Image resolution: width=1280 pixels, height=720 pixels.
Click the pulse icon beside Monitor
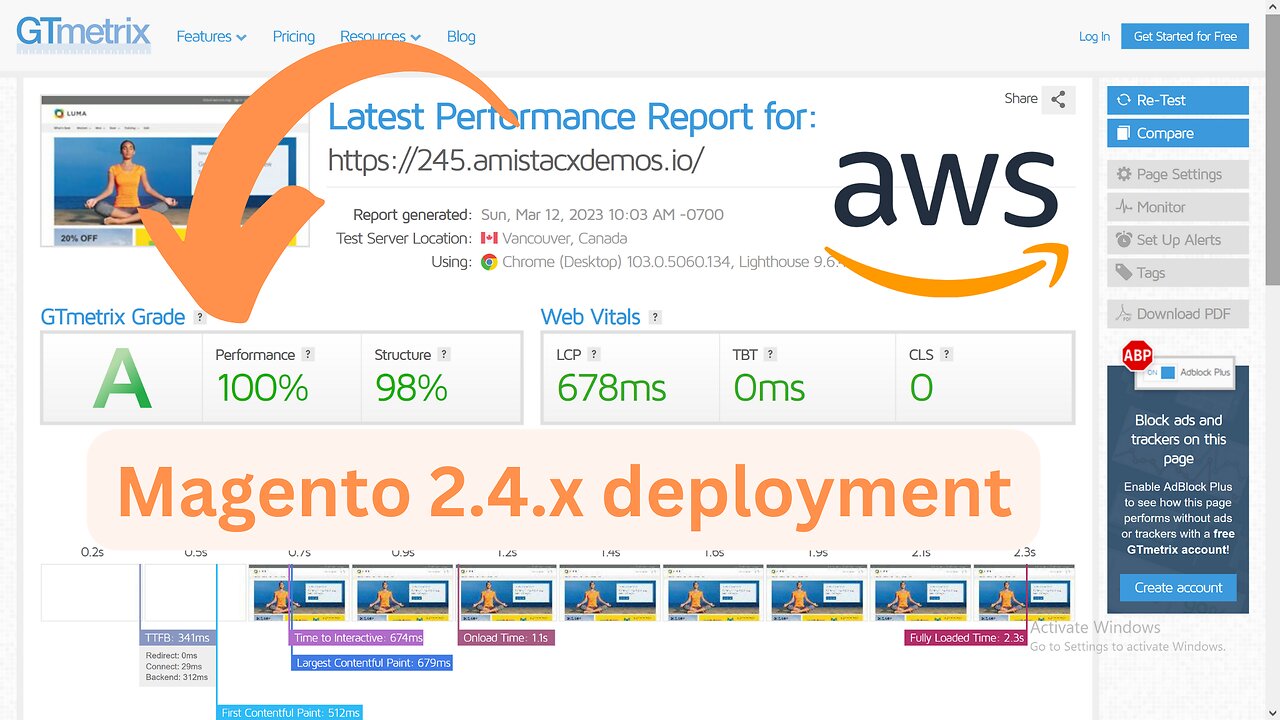pos(1123,207)
